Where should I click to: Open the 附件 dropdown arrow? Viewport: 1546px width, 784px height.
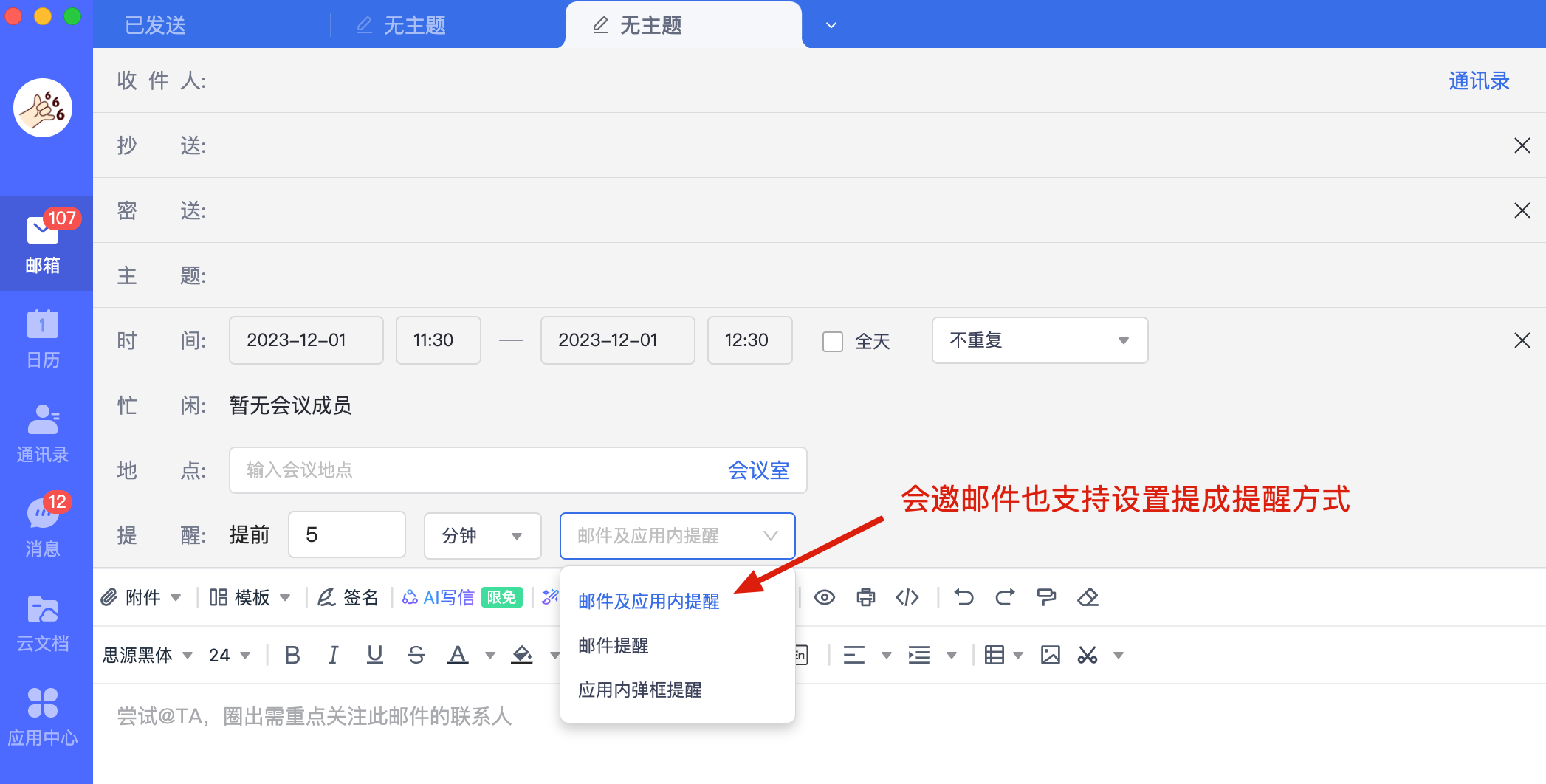176,597
